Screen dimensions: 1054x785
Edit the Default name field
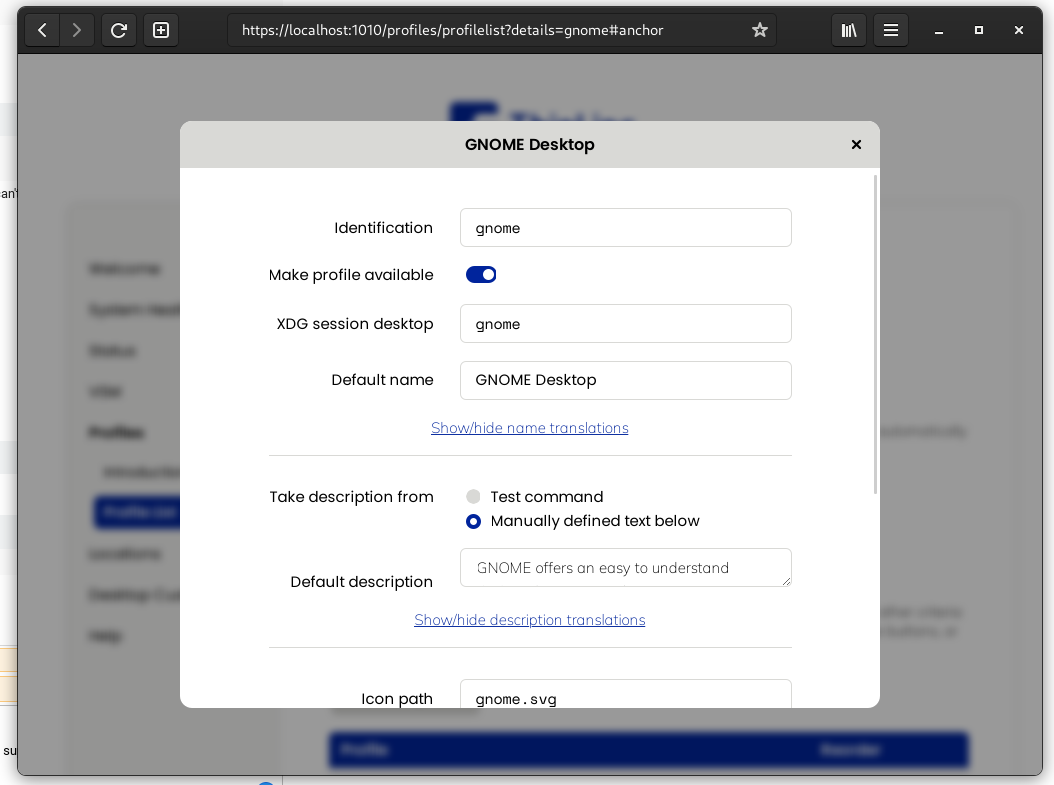point(626,380)
